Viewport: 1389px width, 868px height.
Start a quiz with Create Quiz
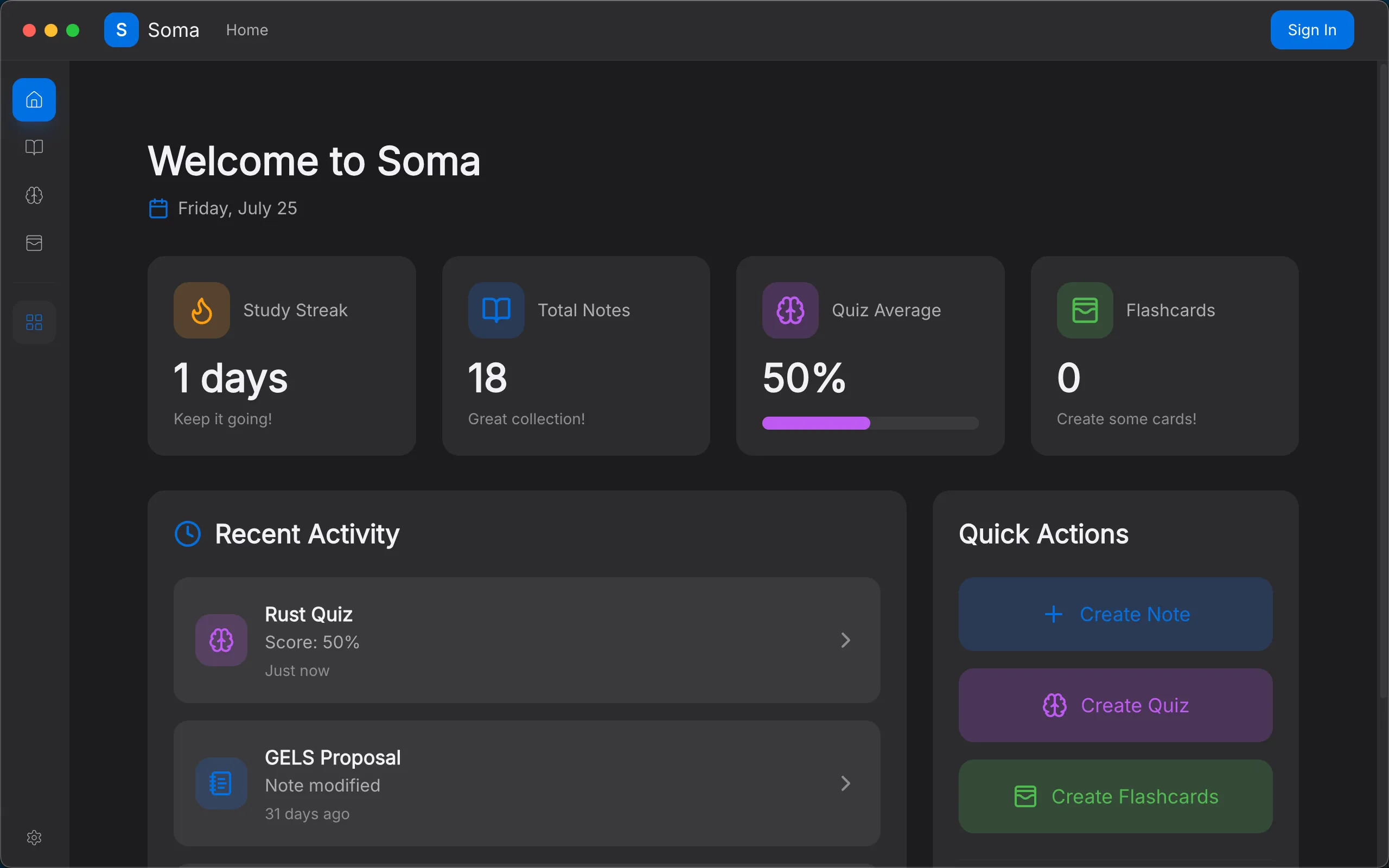tap(1115, 706)
